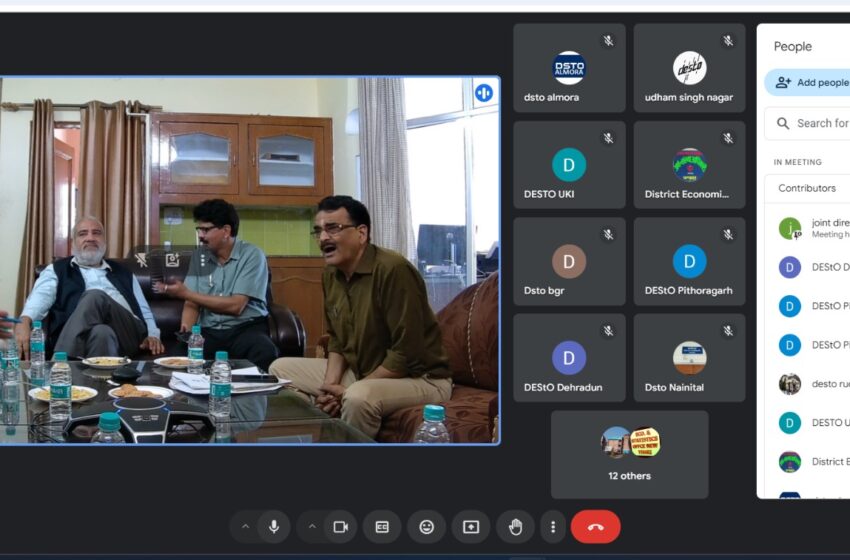Open the video tile's overlay three-dot menu
This screenshot has height=560, width=850.
click(202, 260)
